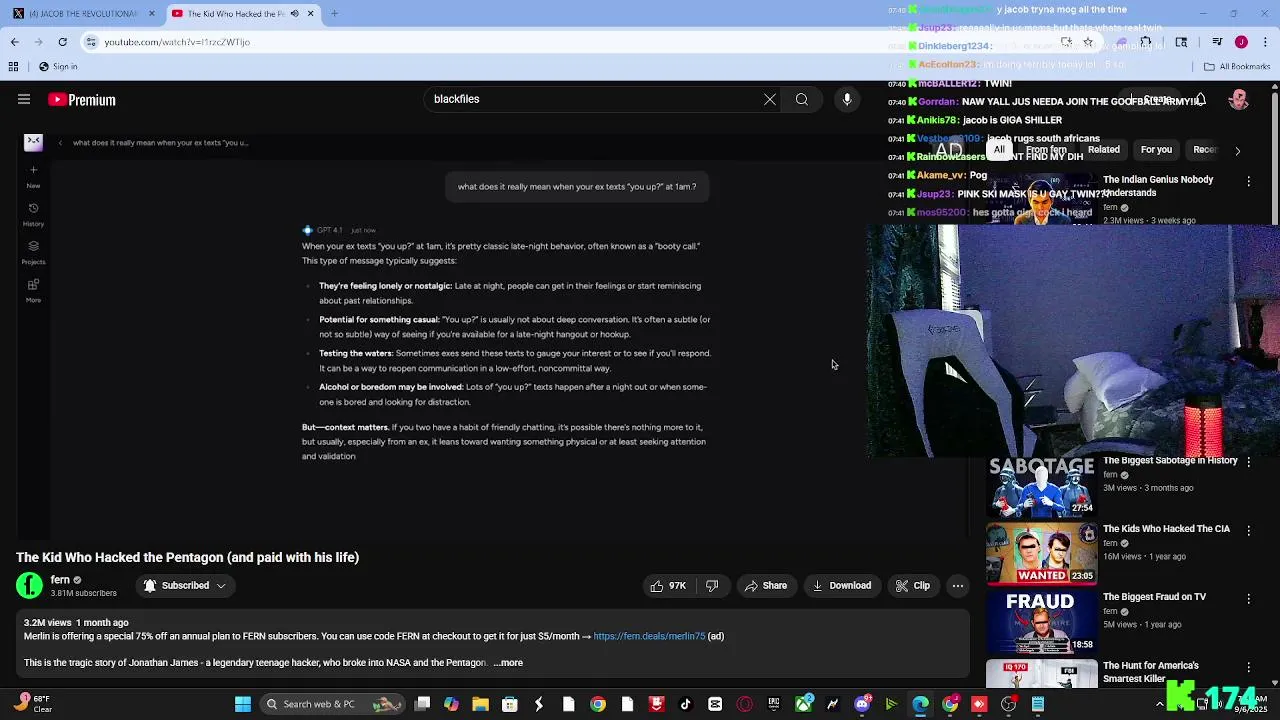Open the FRAUD video thumbnail
Screen dimensions: 1280x720
pos(1041,621)
